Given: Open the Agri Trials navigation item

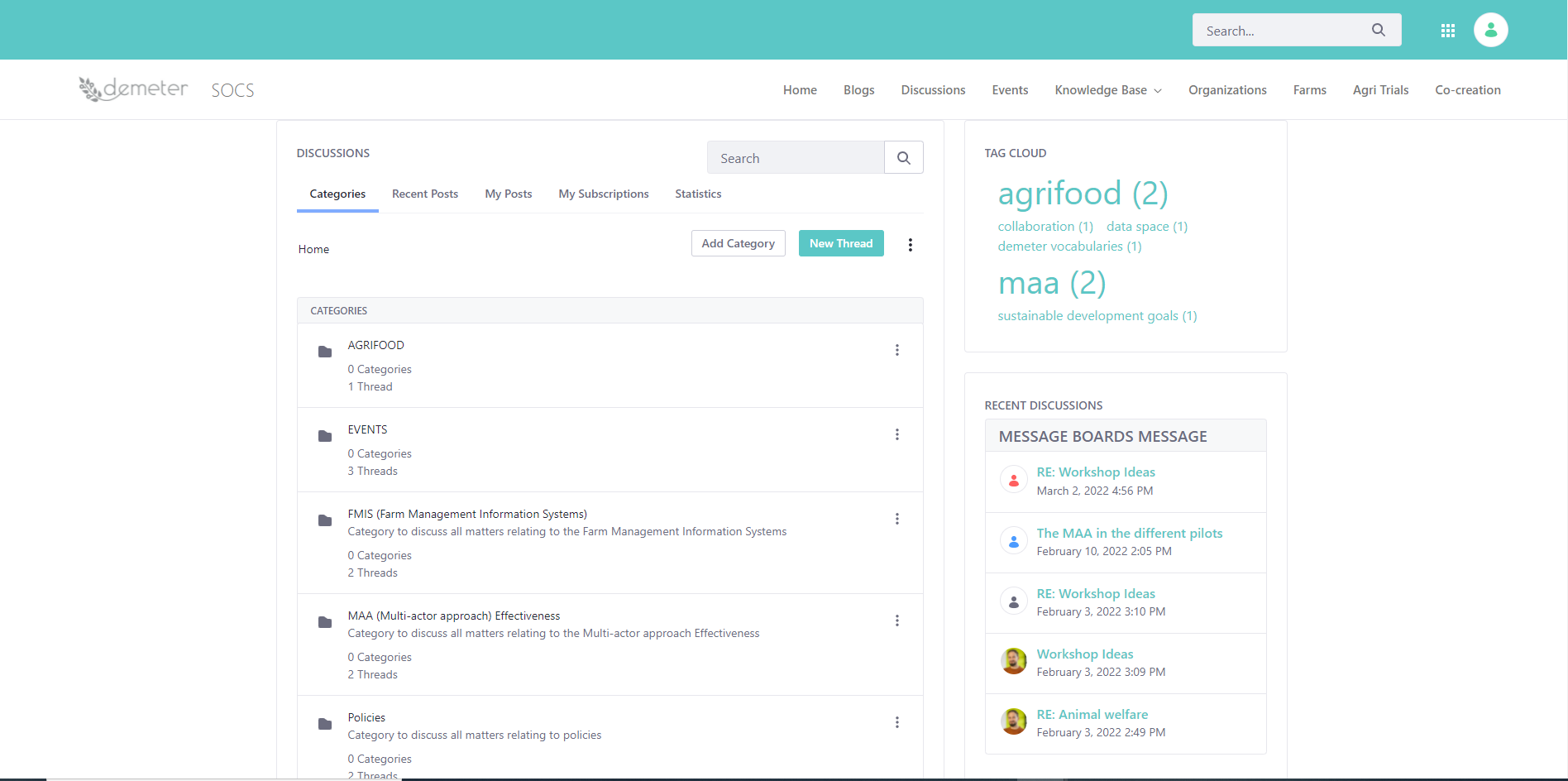Looking at the screenshot, I should click(x=1381, y=90).
